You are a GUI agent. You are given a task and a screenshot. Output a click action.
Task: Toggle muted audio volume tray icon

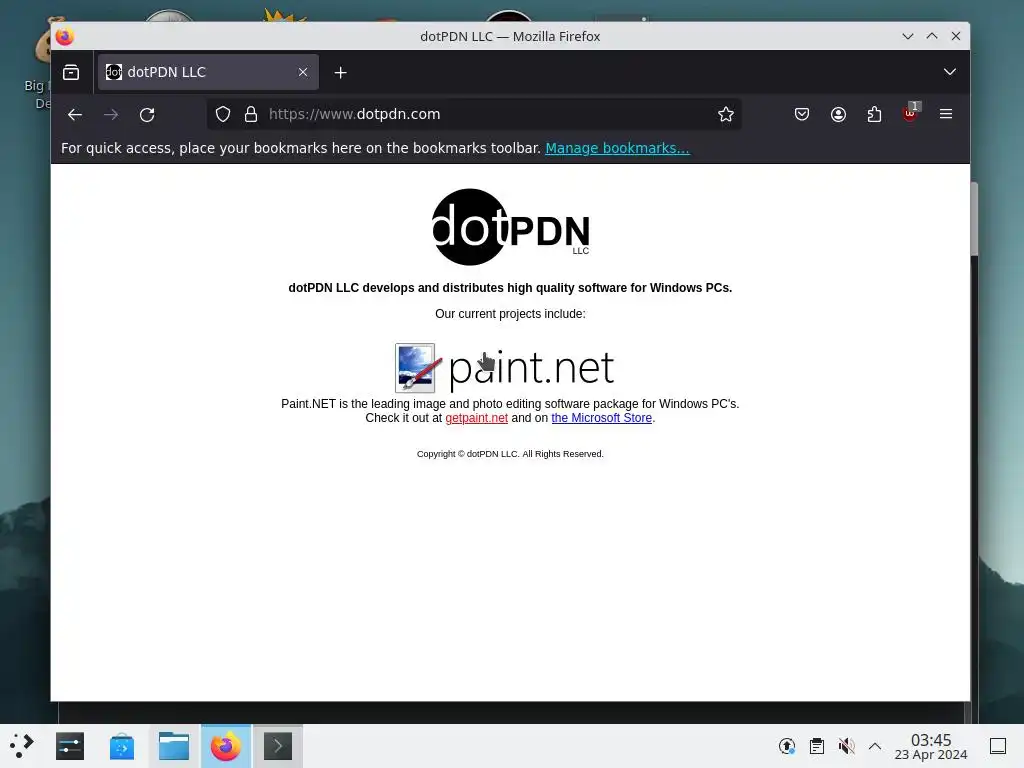pyautogui.click(x=846, y=746)
